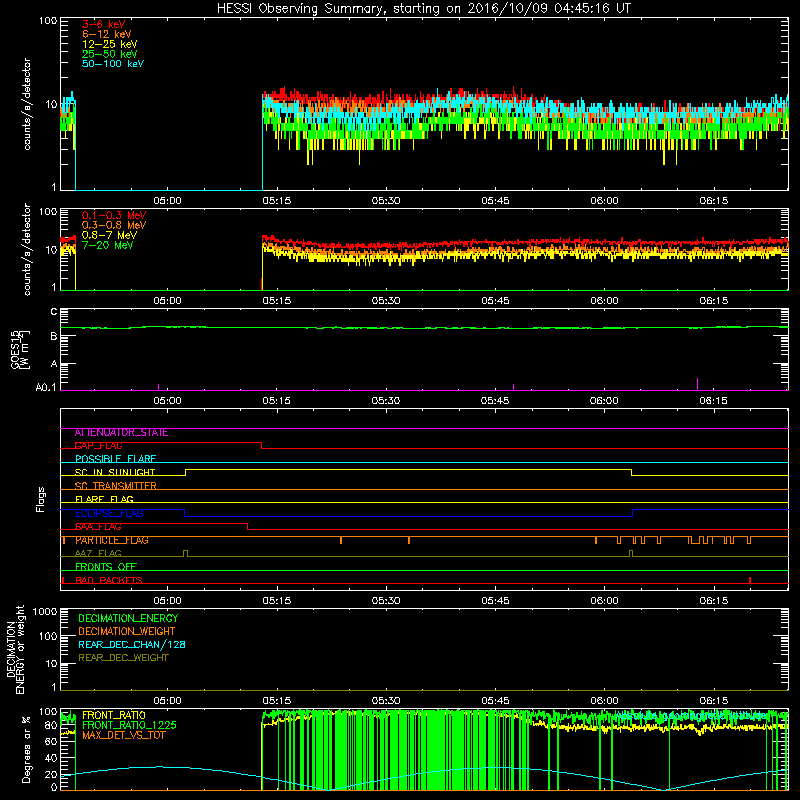Viewport: 800px width, 800px height.
Task: Select the DECIMATION_ENERGY legend label
Action: click(128, 618)
